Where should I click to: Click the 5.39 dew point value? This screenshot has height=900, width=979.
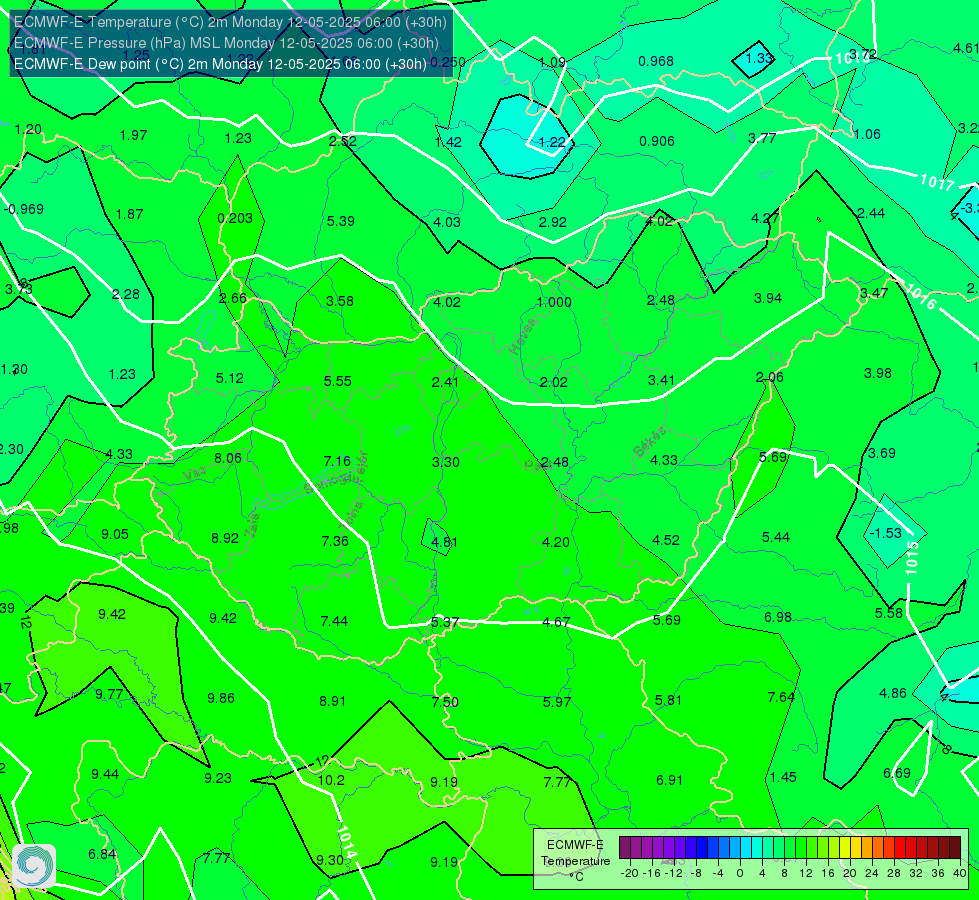point(340,221)
